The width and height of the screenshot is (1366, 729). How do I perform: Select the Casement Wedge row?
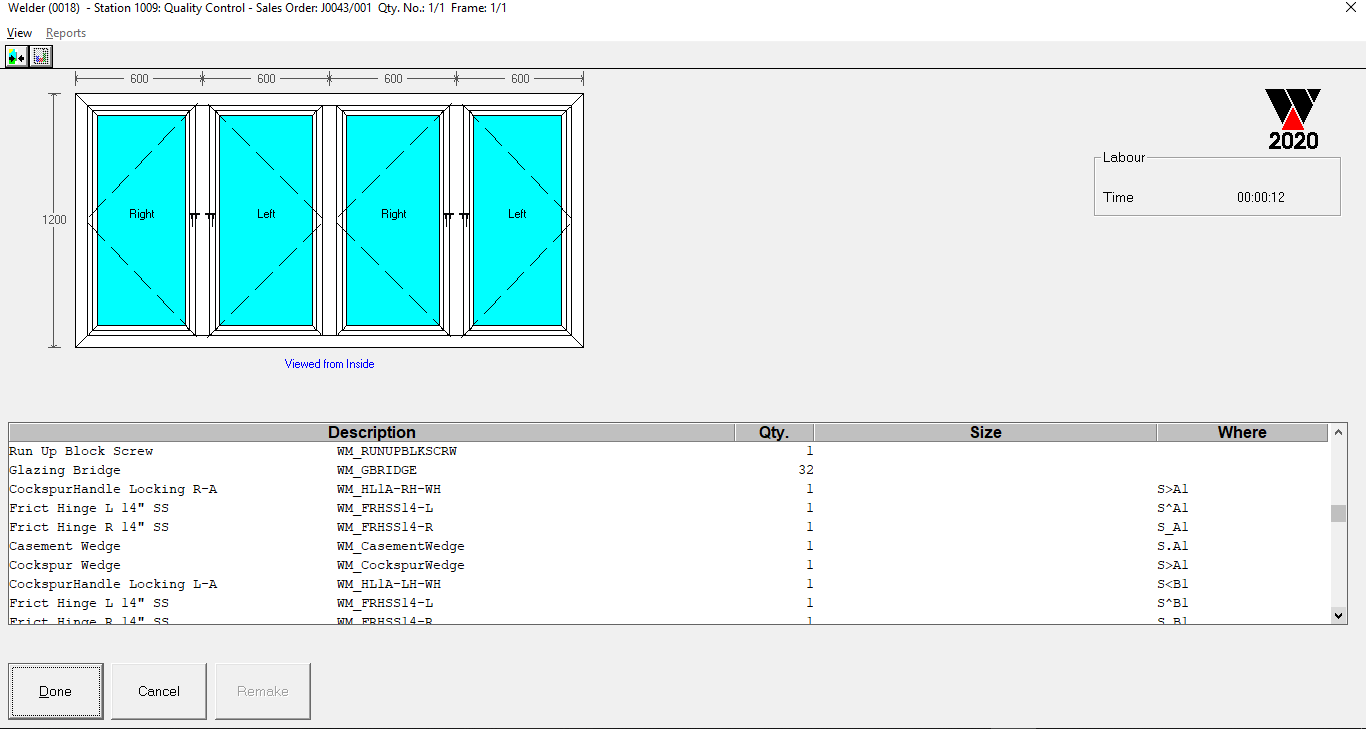pyautogui.click(x=65, y=546)
